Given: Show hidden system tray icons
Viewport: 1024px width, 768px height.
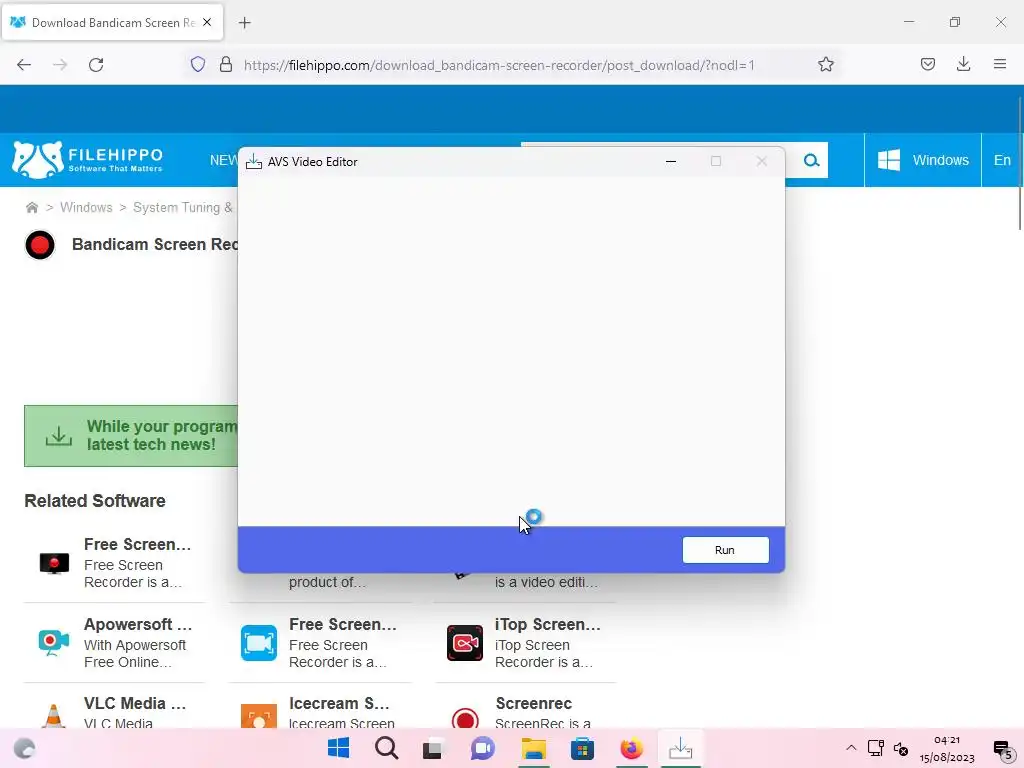Looking at the screenshot, I should click(851, 748).
